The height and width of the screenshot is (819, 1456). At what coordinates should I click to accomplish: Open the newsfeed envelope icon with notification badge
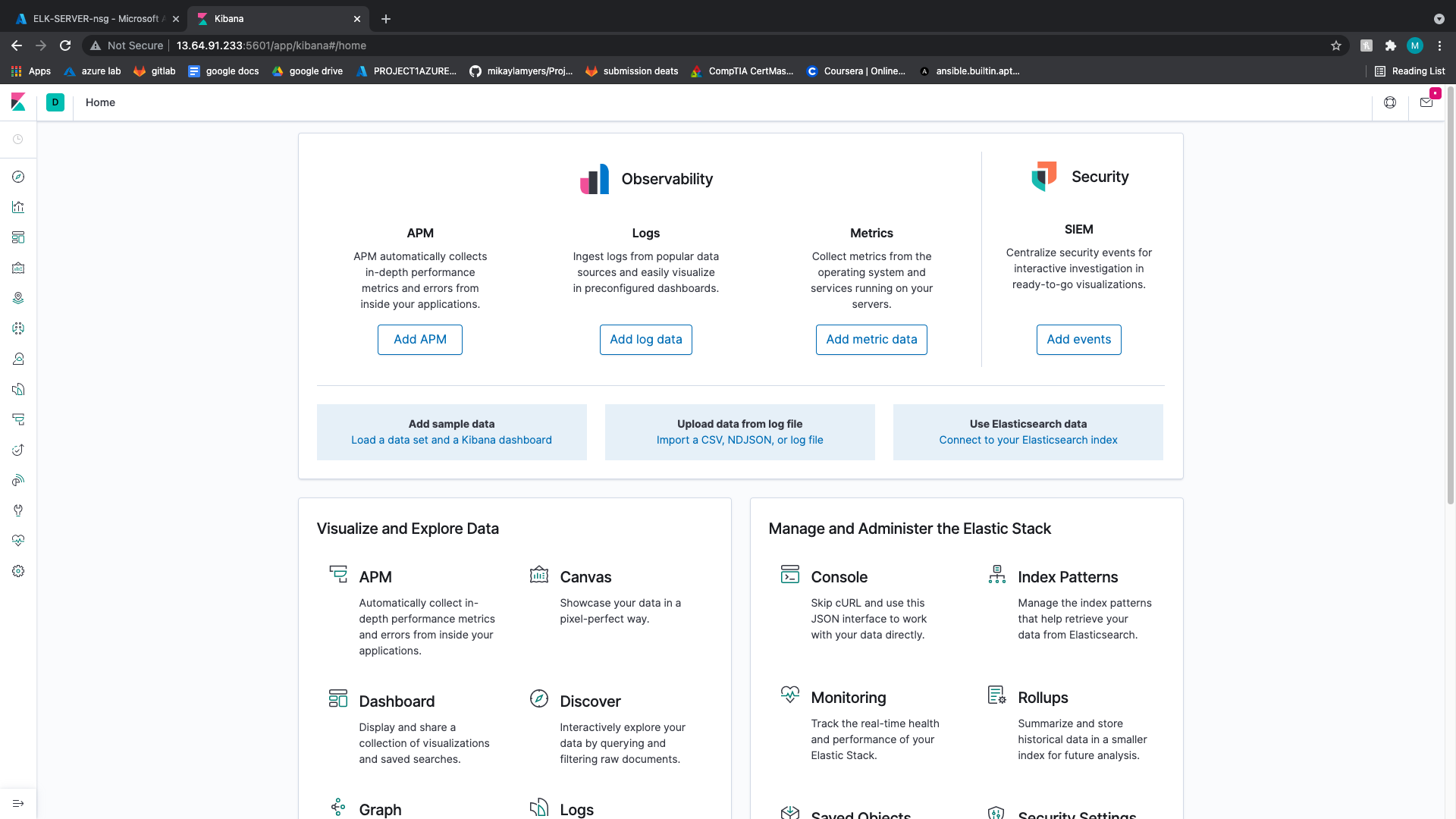[x=1426, y=102]
